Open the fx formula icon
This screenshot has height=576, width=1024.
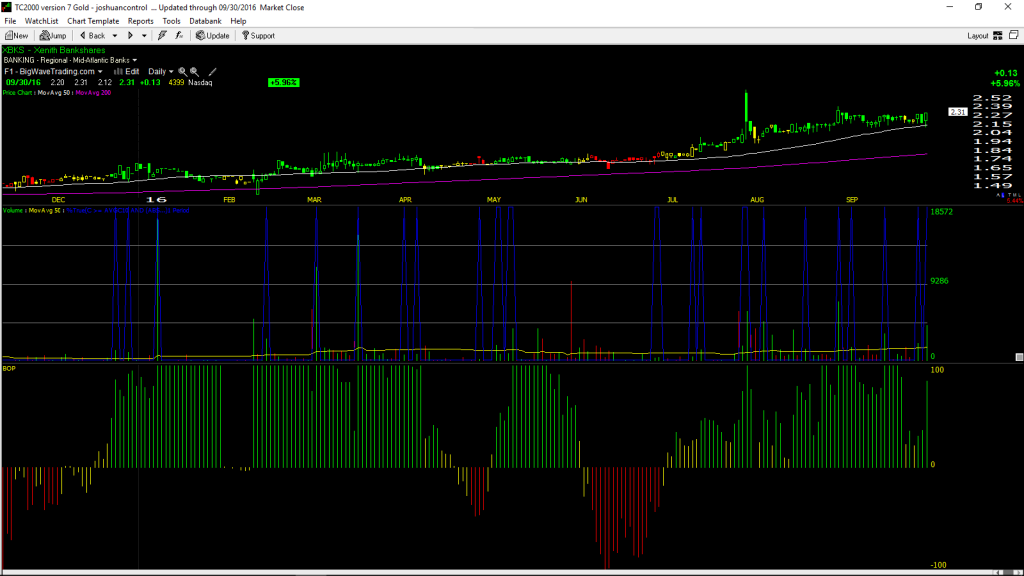(179, 36)
